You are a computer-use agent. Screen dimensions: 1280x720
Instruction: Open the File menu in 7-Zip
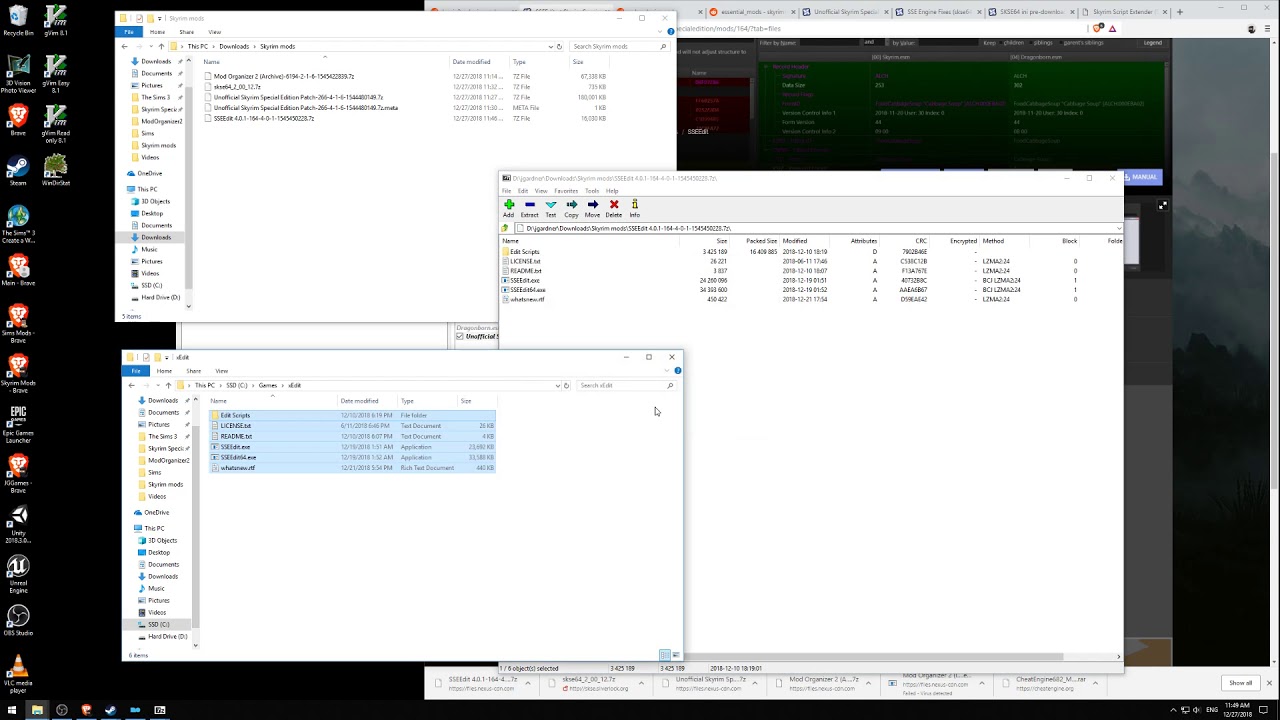[x=507, y=191]
